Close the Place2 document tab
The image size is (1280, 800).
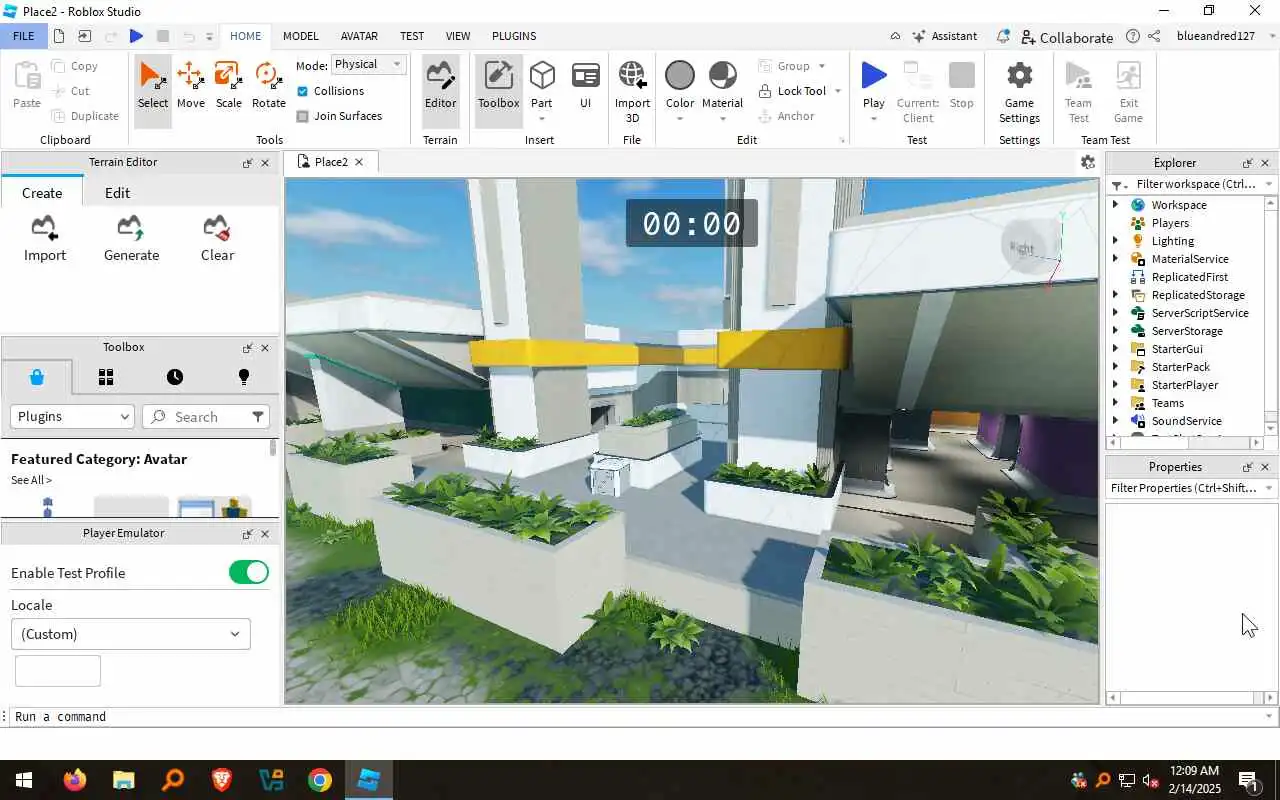tap(359, 162)
